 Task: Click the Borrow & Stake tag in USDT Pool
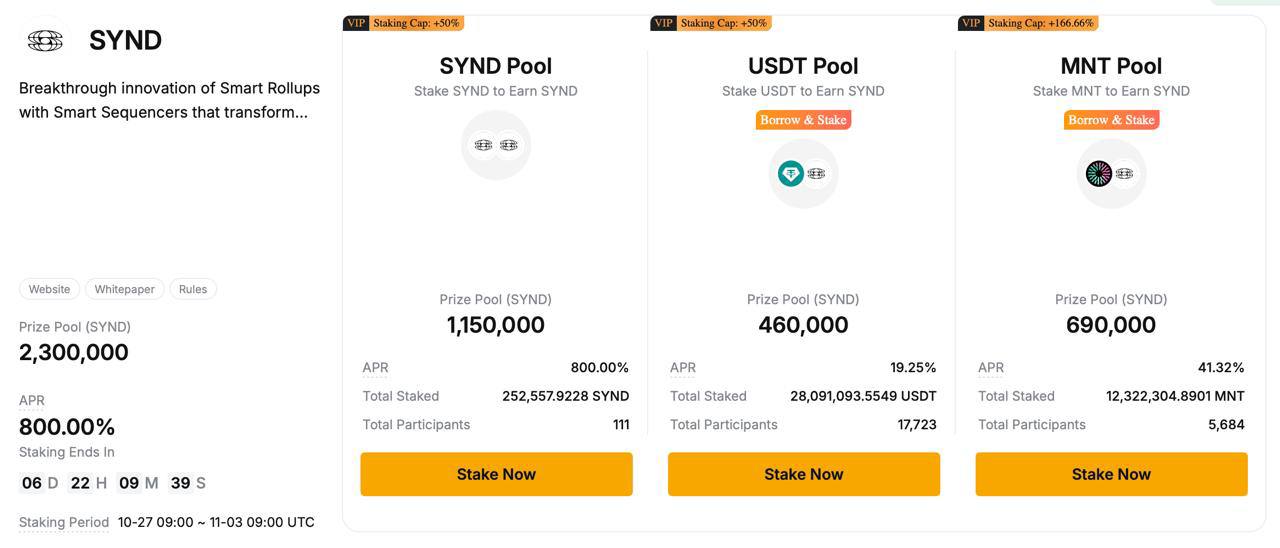point(803,120)
